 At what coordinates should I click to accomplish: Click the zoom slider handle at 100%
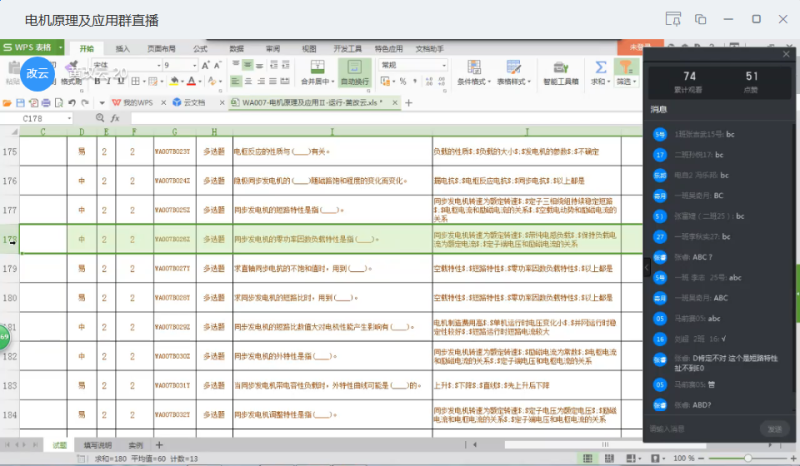(747, 458)
